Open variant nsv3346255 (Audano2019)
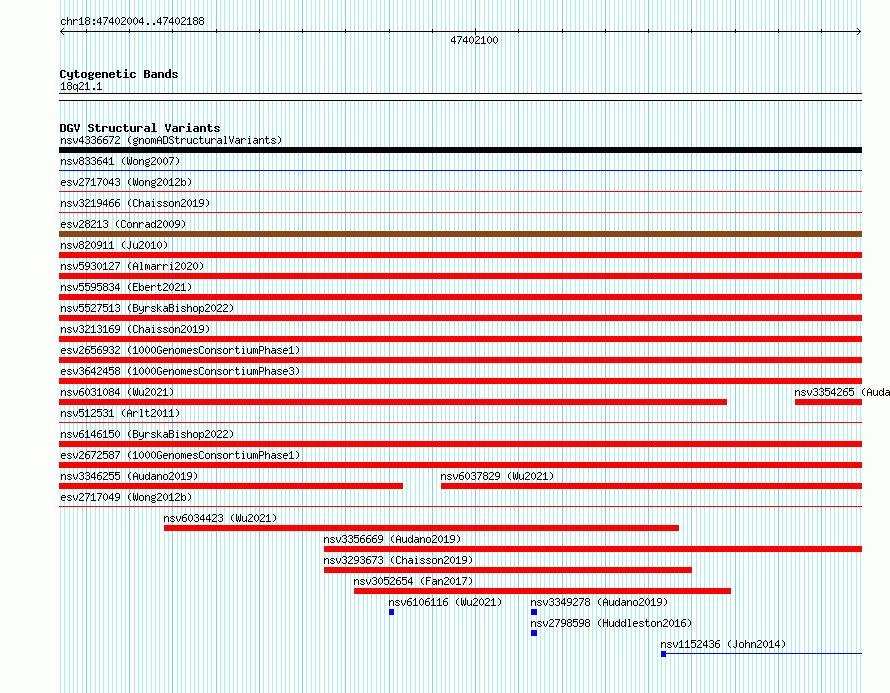Viewport: 890px width, 693px height. [x=129, y=476]
